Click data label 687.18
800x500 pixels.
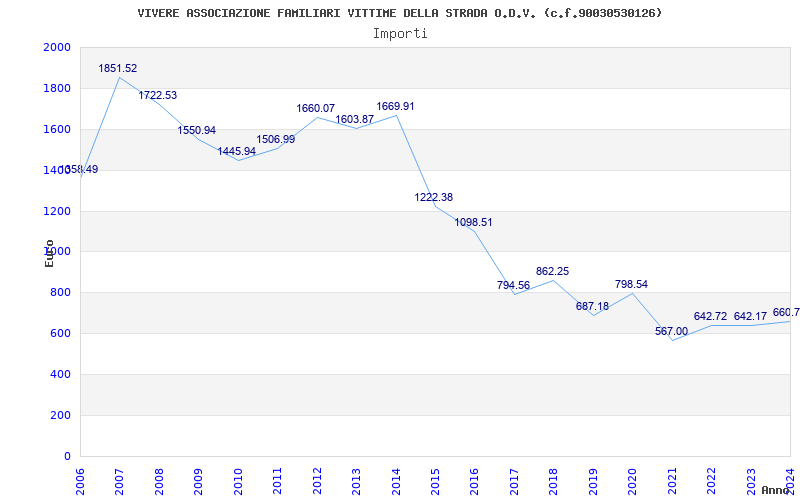592,307
